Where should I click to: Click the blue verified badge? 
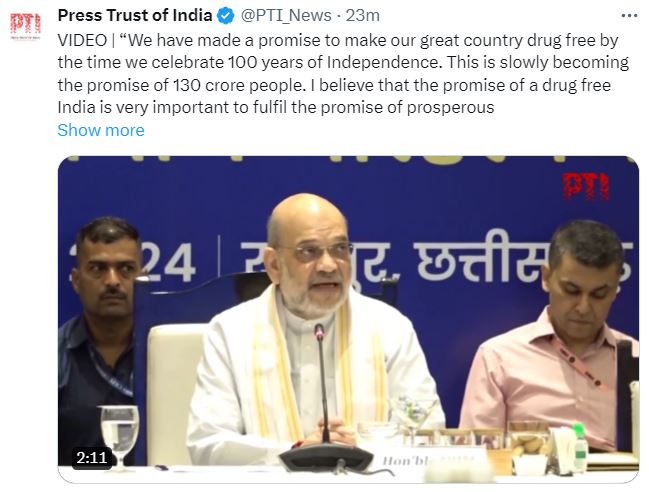click(x=226, y=16)
